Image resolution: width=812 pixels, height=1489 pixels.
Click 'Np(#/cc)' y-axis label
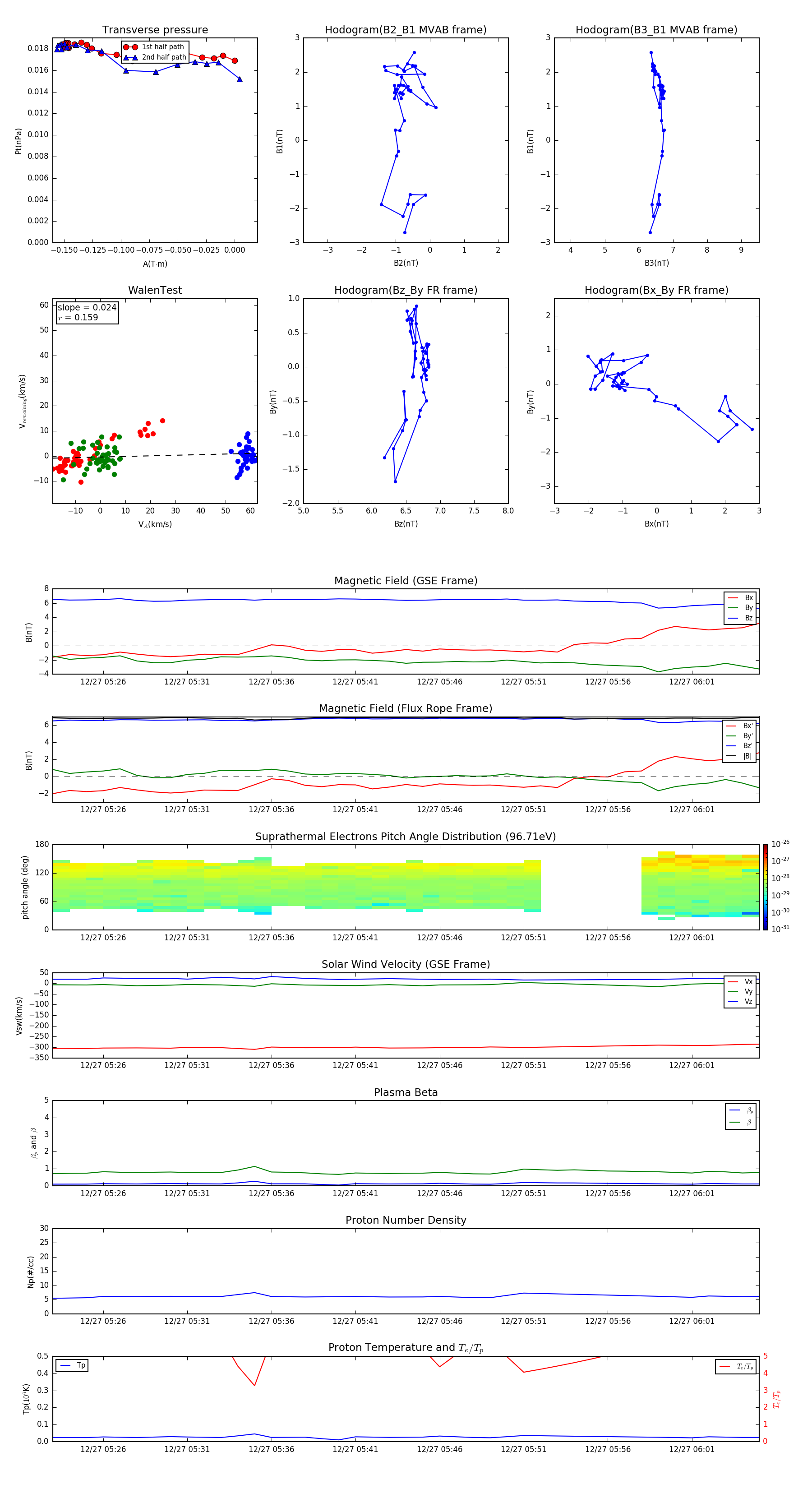(x=31, y=1272)
